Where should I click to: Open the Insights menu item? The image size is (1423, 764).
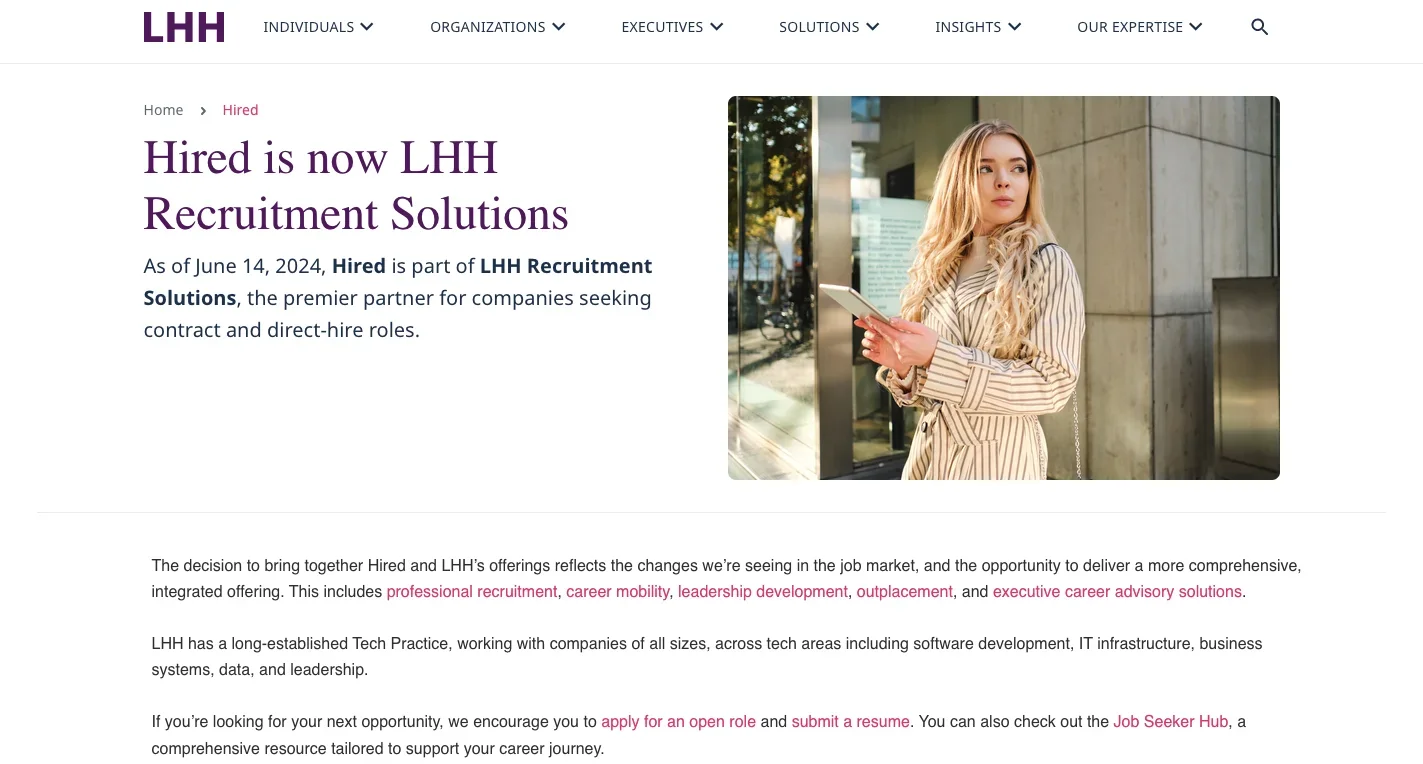[968, 27]
